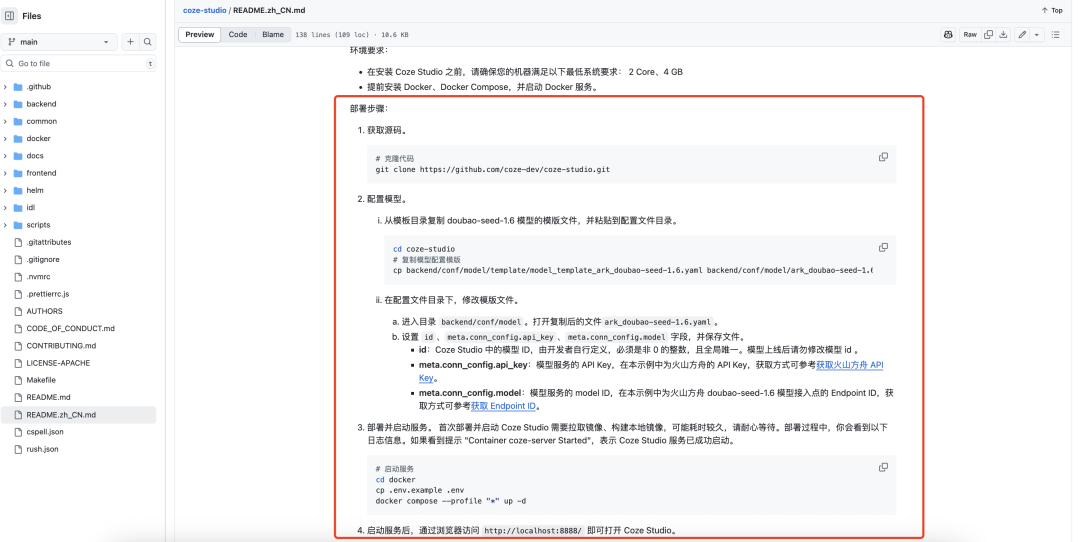Image resolution: width=1080 pixels, height=542 pixels.
Task: Expand the docker folder chevron
Action: pos(6,138)
